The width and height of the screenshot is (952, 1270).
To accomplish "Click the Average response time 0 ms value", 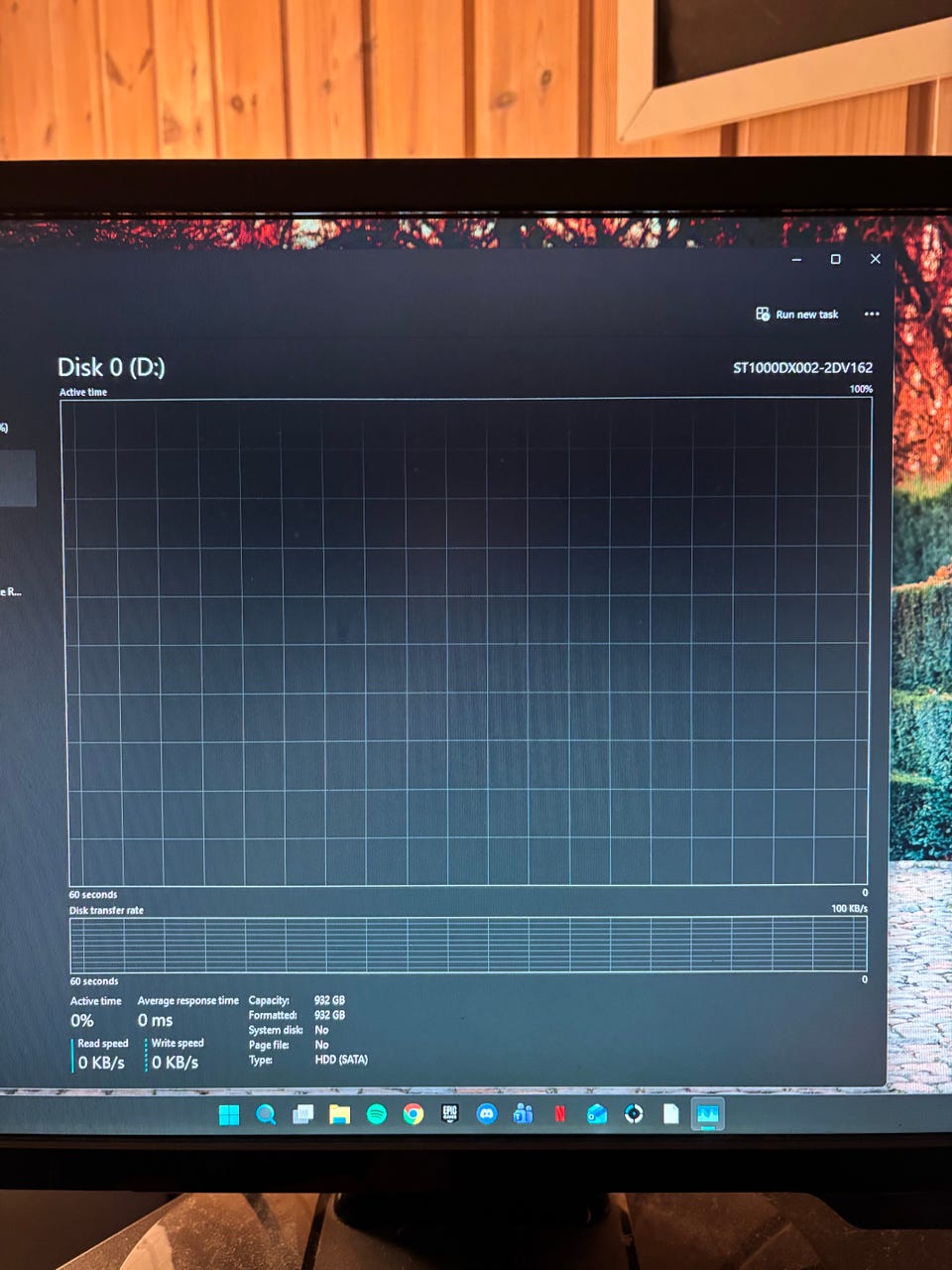I will click(155, 1021).
